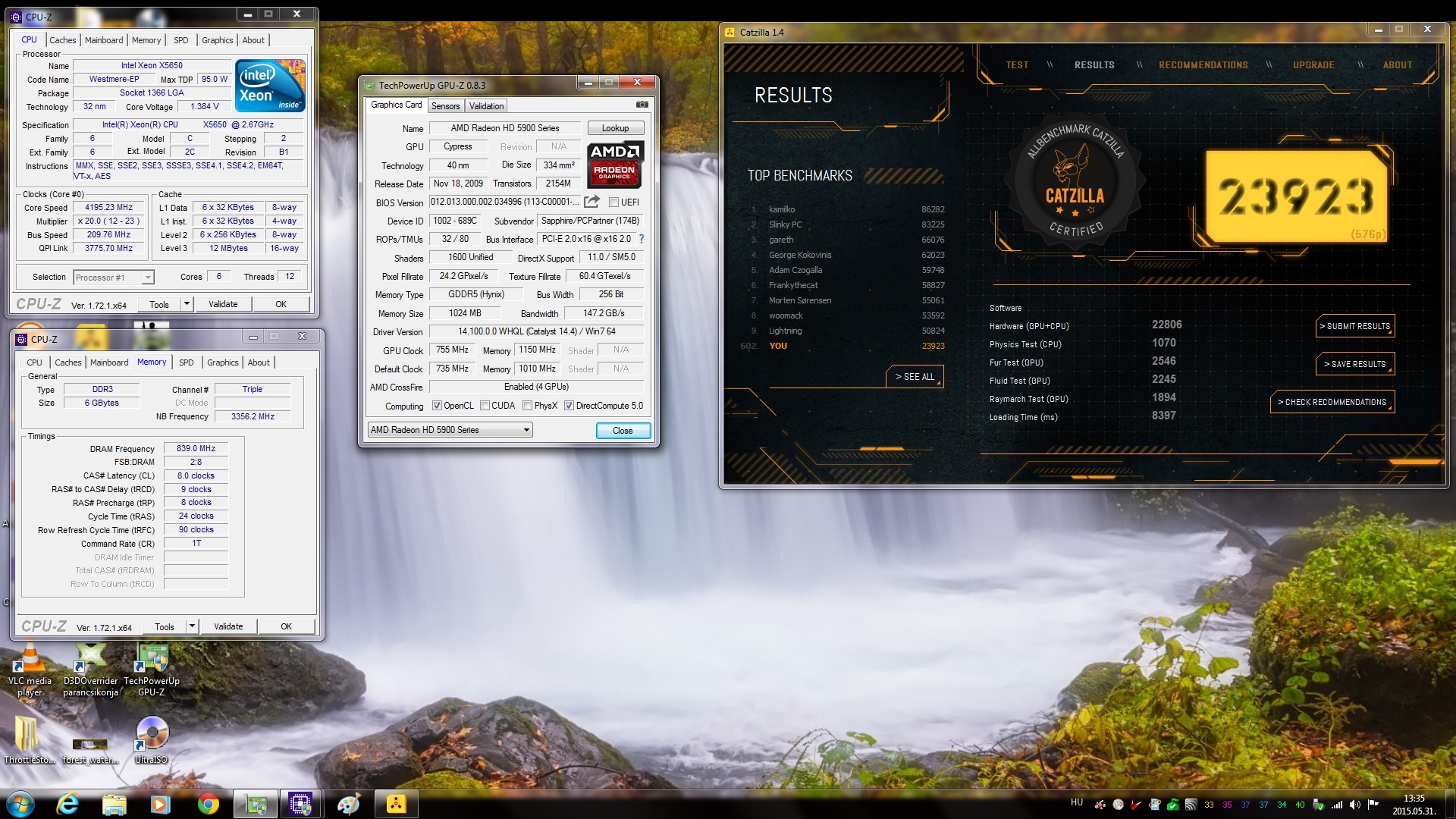Open Paint from the taskbar
The image size is (1456, 819).
(348, 804)
